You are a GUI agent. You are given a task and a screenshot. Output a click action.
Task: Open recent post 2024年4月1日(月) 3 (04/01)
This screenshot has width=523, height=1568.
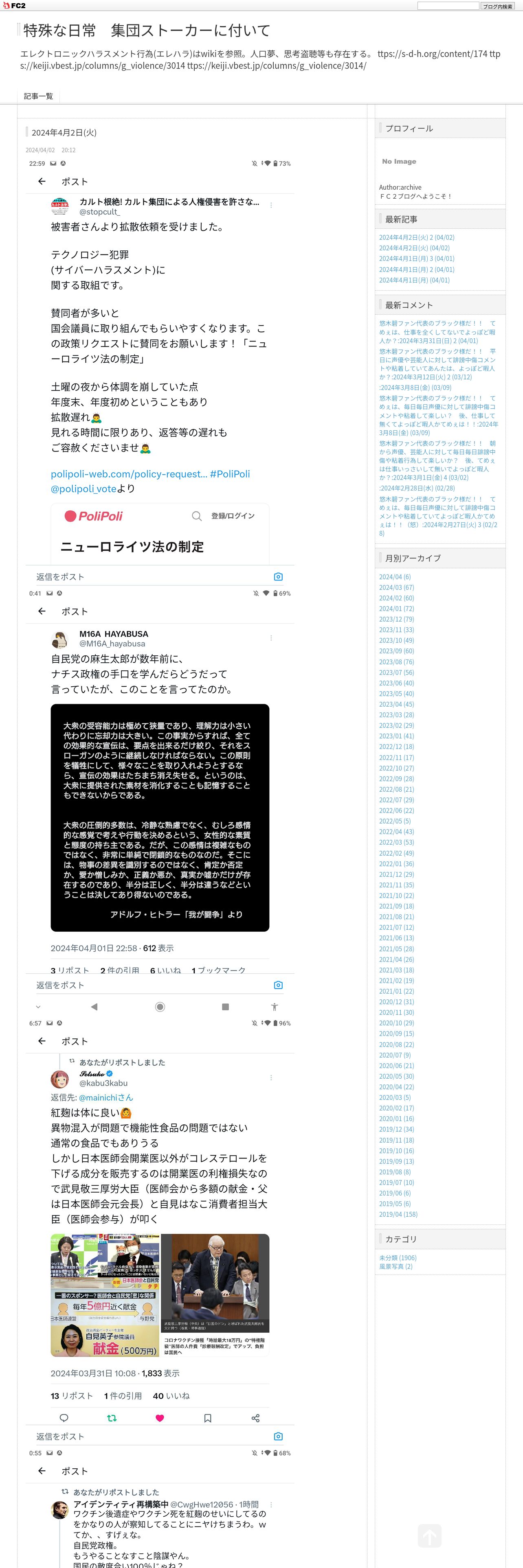point(416,259)
